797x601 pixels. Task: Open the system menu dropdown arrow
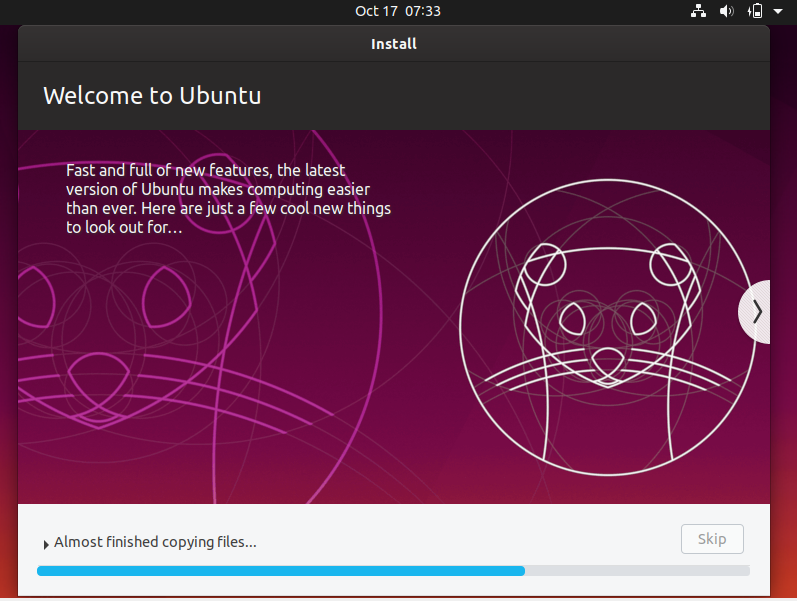point(778,11)
